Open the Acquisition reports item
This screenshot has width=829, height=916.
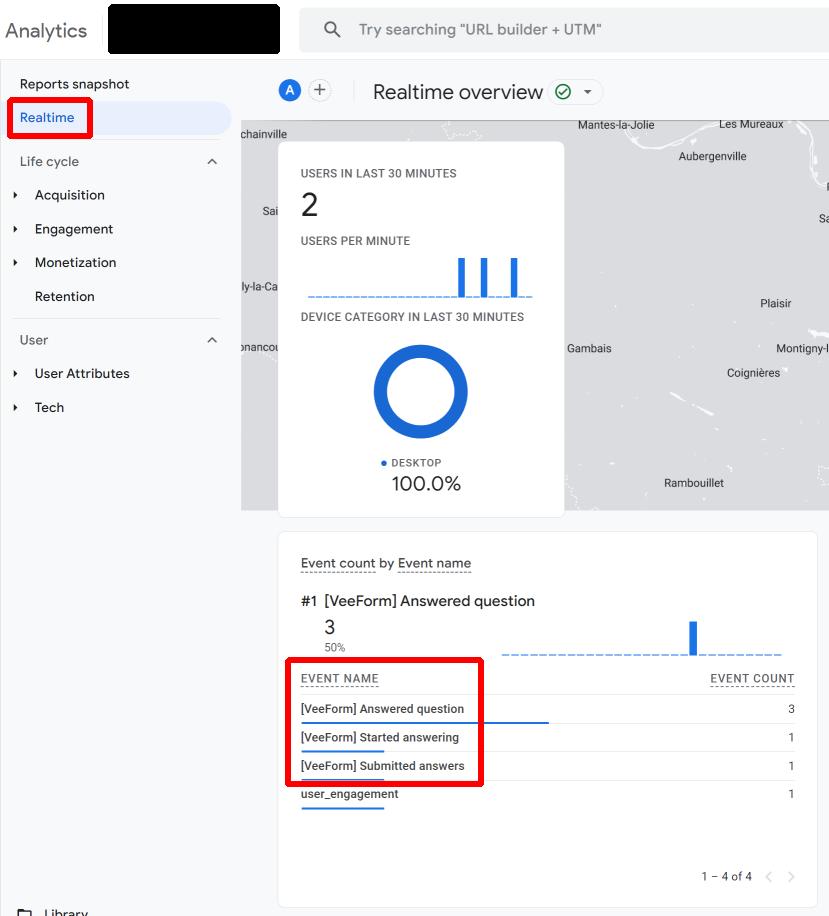point(70,195)
